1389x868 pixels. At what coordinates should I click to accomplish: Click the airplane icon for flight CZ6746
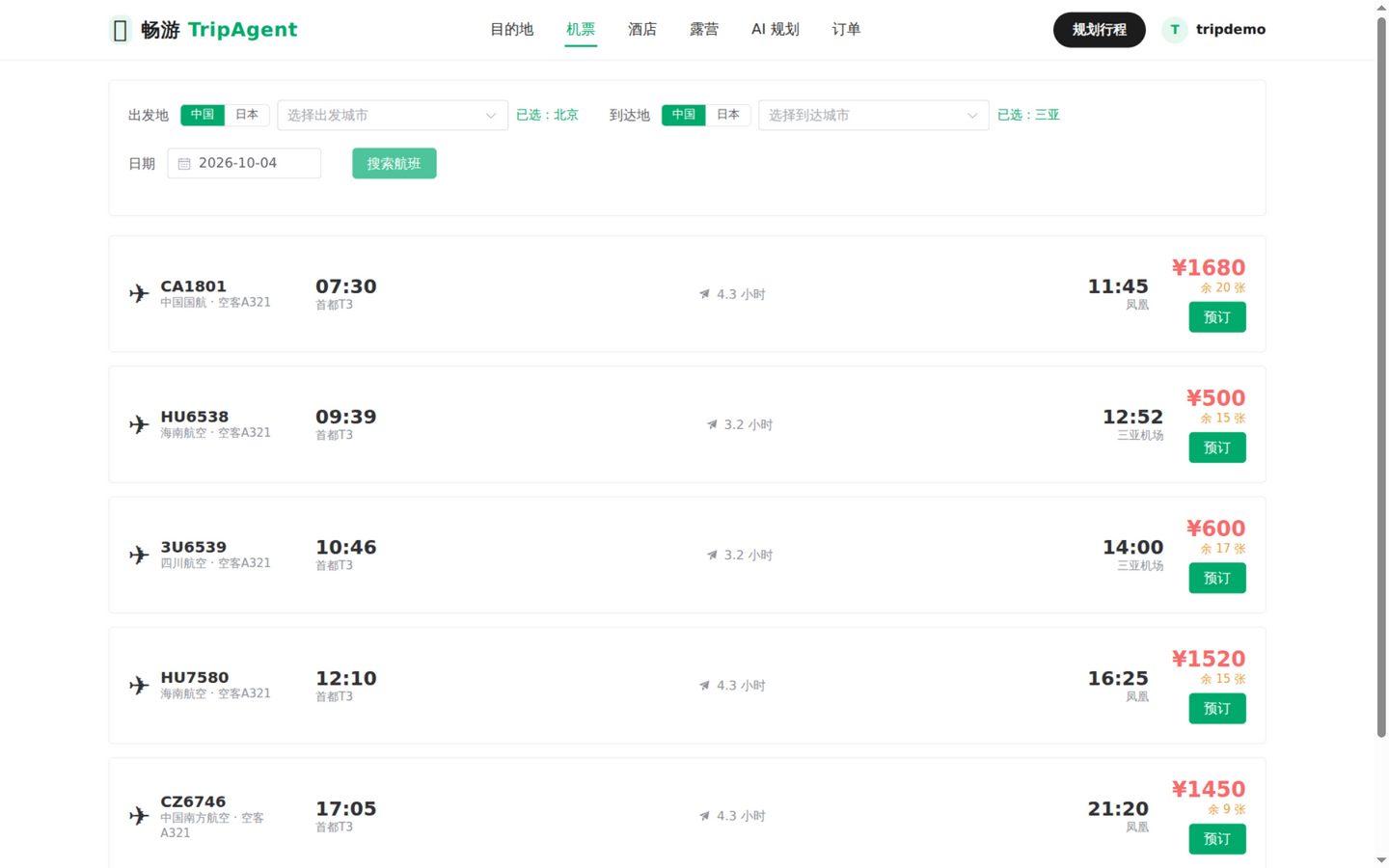[x=139, y=816]
